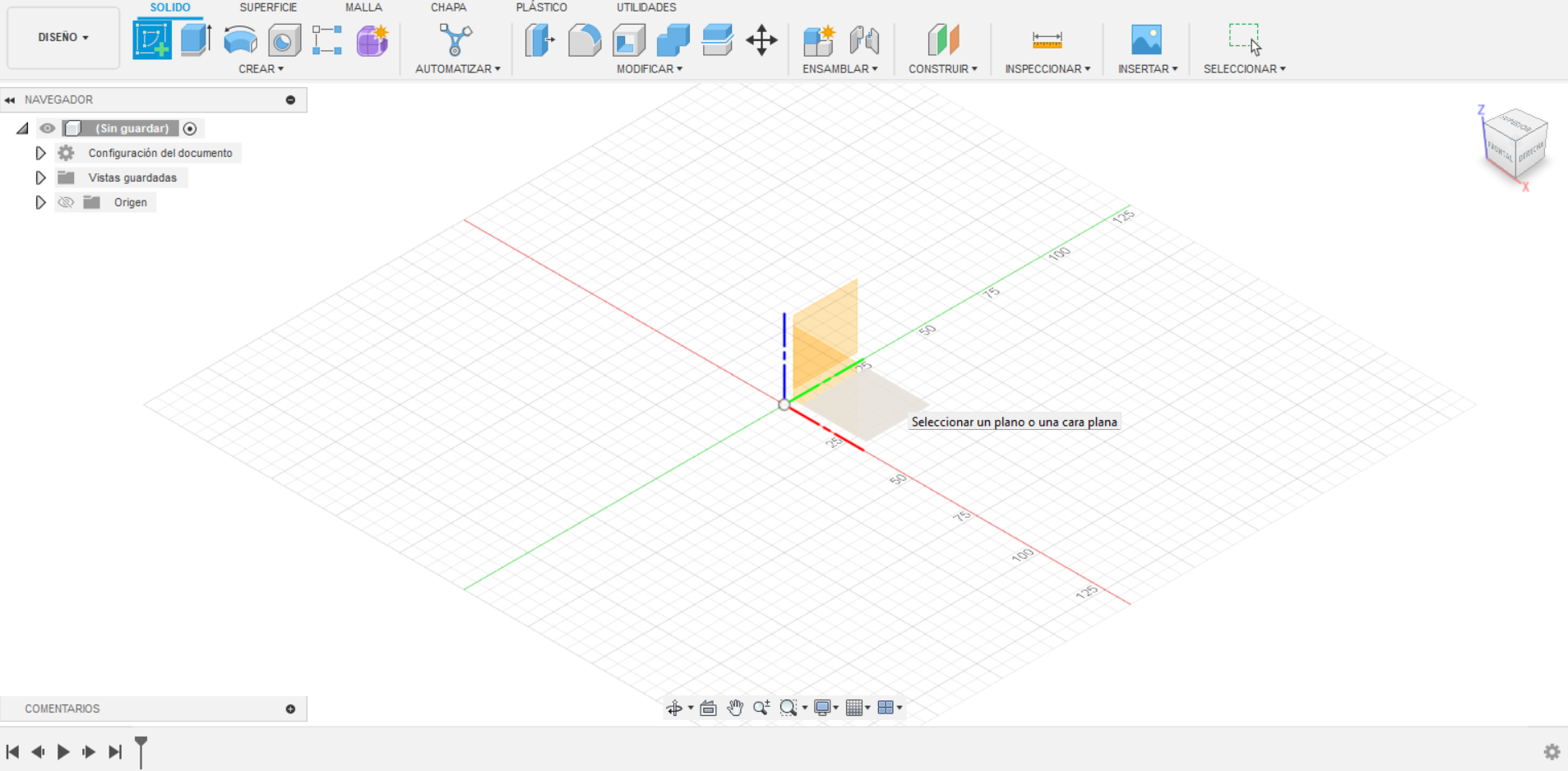Open the Insertar dropdown menu
This screenshot has width=1568, height=771.
point(1148,69)
